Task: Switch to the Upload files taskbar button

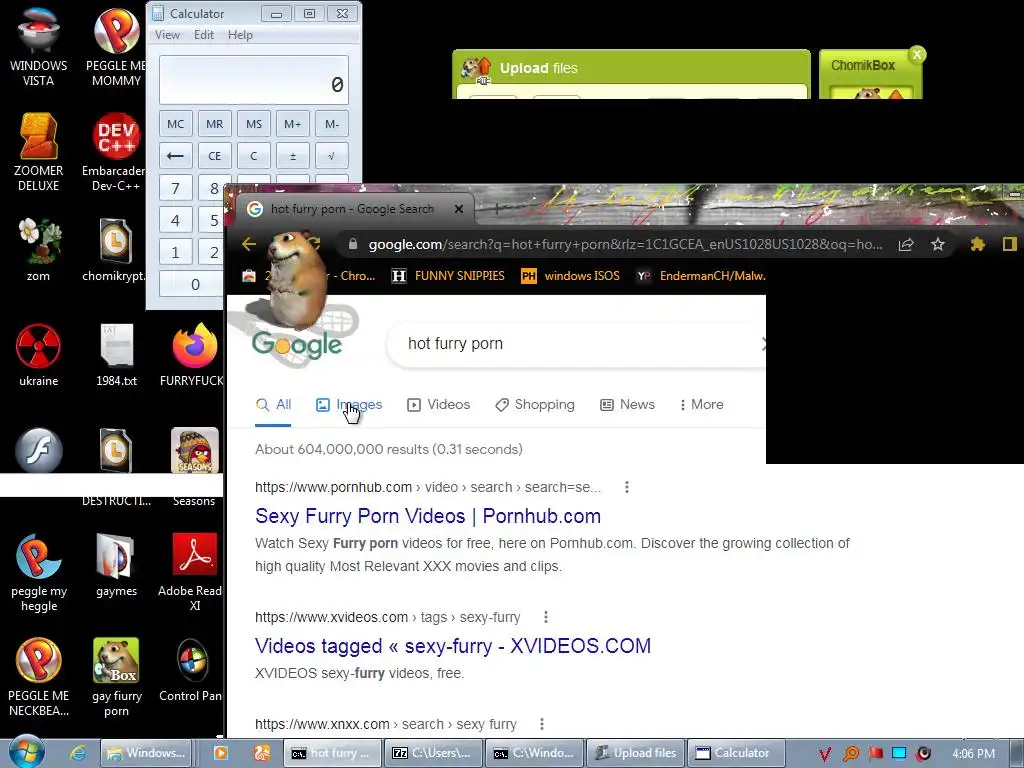Action: pos(636,753)
